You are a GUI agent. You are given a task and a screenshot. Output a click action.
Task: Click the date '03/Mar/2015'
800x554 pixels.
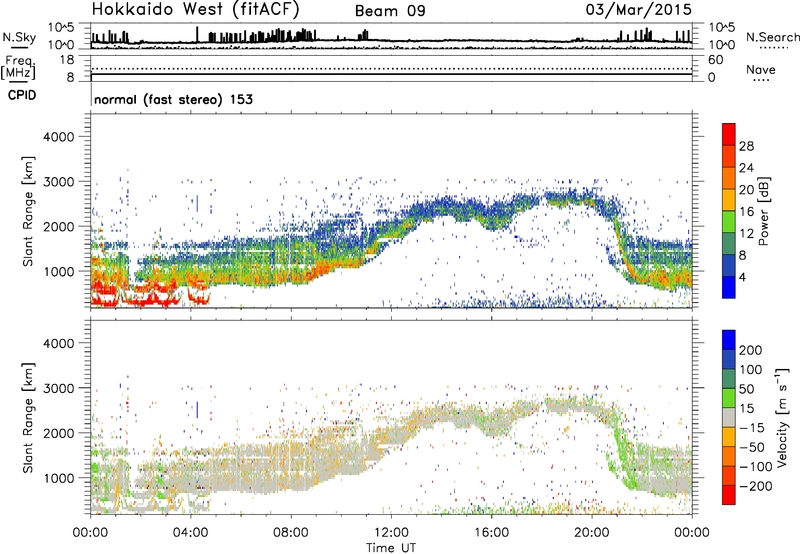639,9
